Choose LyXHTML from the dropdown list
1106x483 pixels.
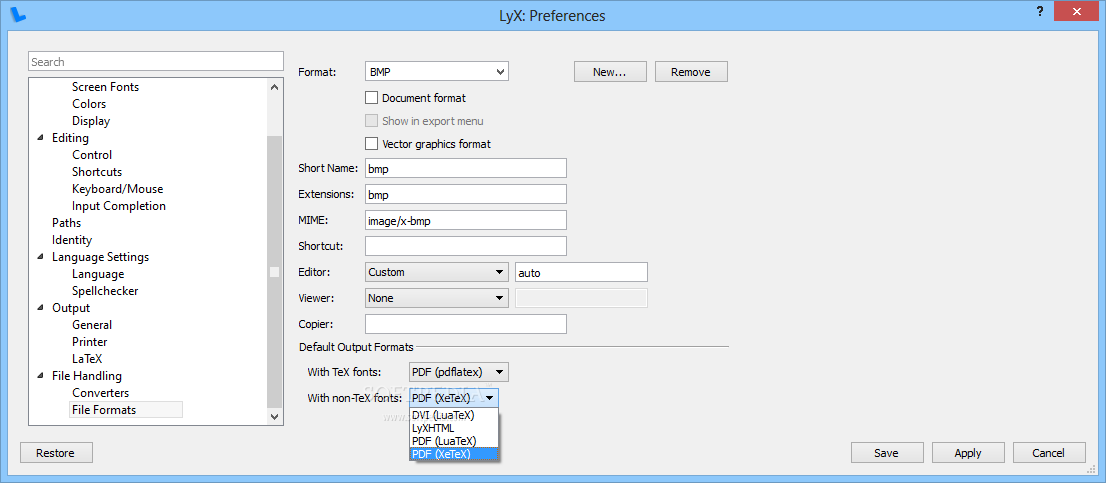coord(454,428)
